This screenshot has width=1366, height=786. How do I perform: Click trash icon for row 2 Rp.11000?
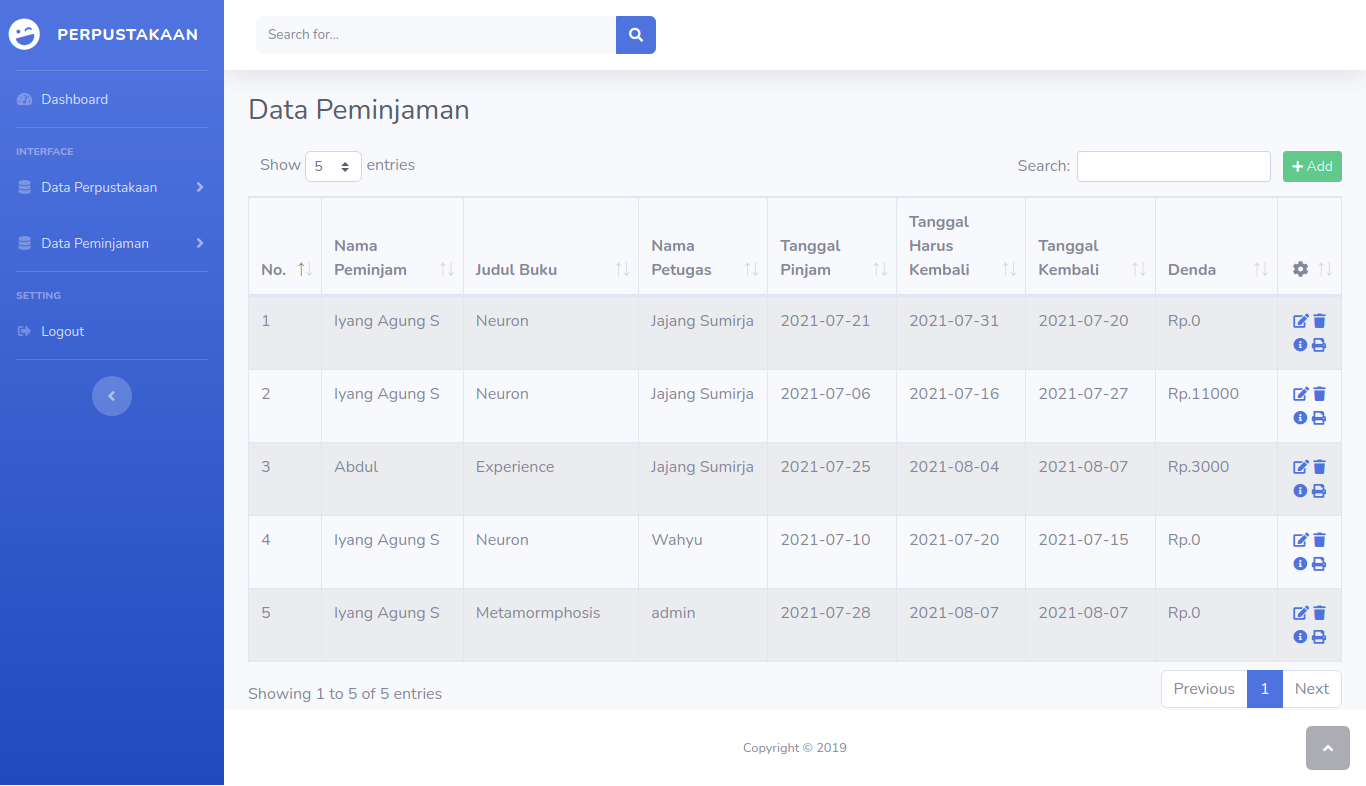click(1319, 394)
